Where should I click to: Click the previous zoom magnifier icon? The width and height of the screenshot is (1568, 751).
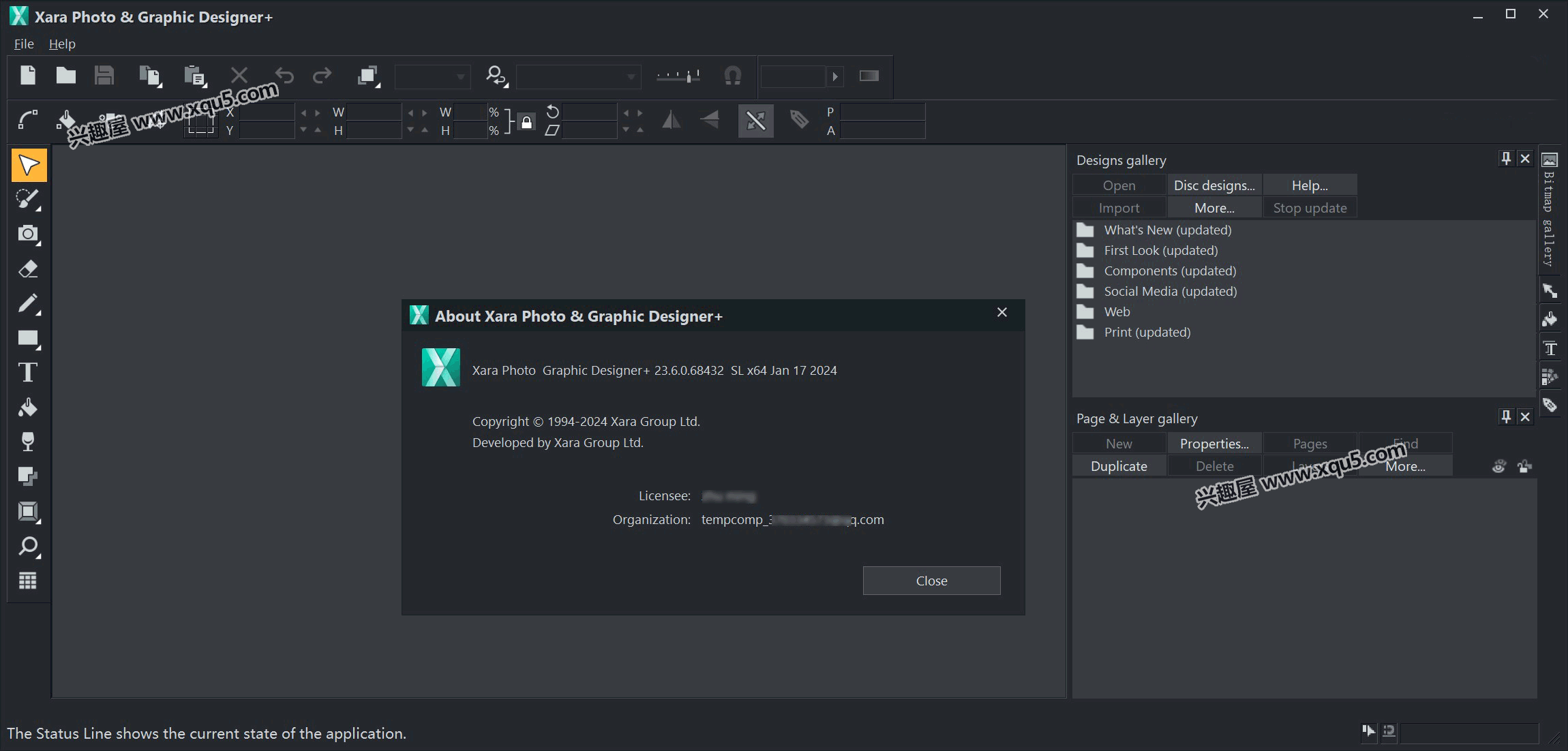(497, 76)
